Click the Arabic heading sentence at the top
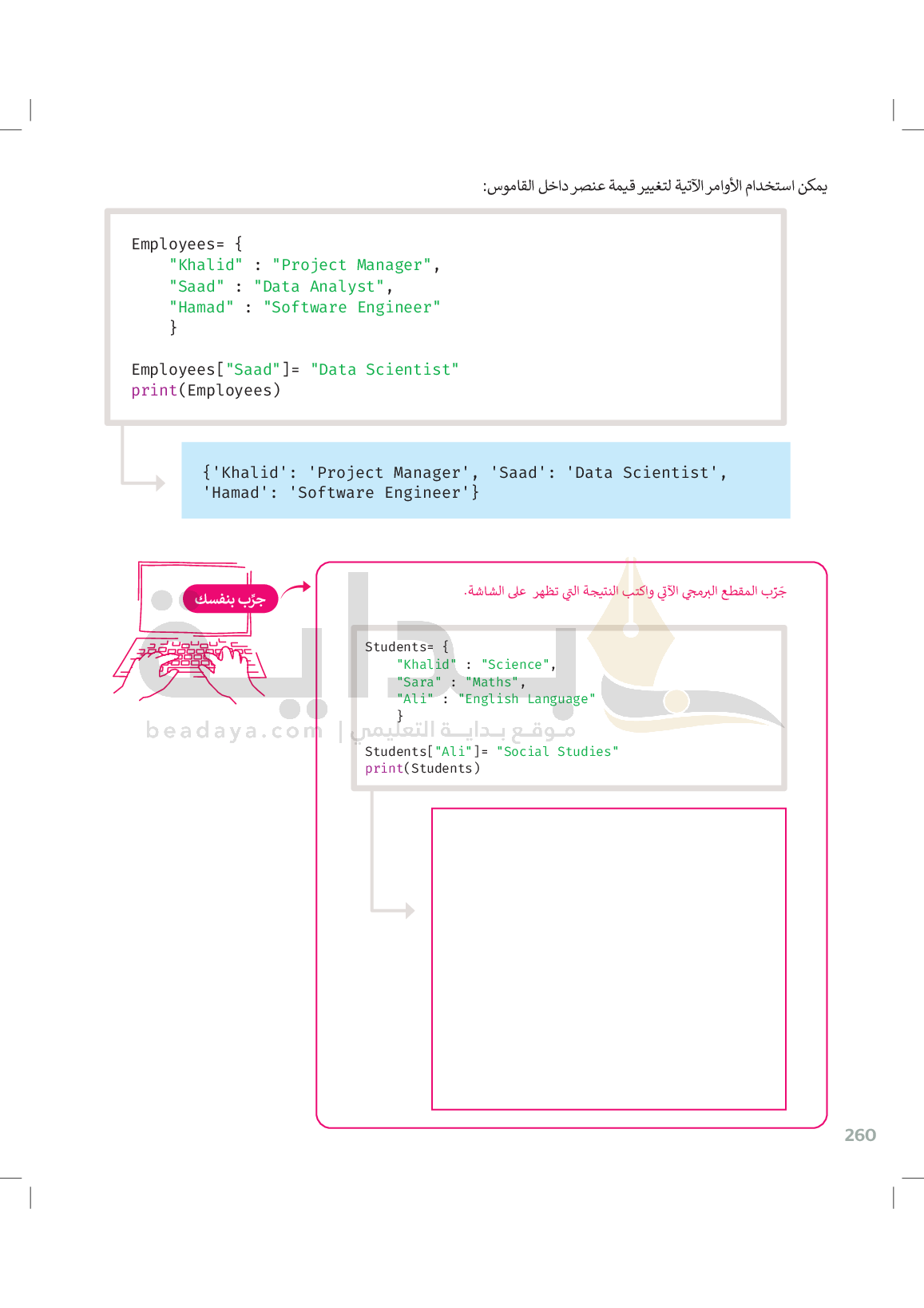The width and height of the screenshot is (924, 1308). coord(654,186)
